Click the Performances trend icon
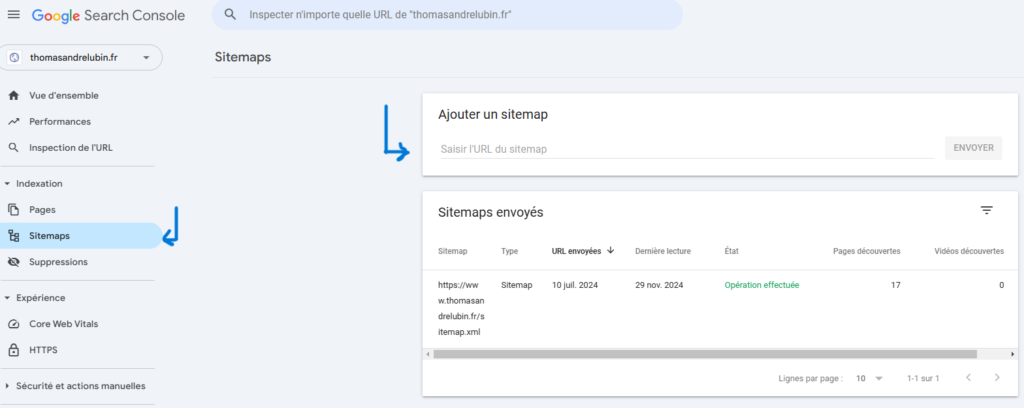 coord(13,121)
